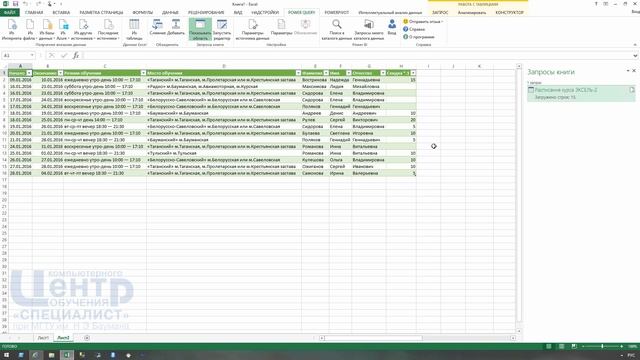Switch to the 'ЗАПРОС' (Query) contextual tab
Viewport: 640px width, 360px height.
pos(440,13)
